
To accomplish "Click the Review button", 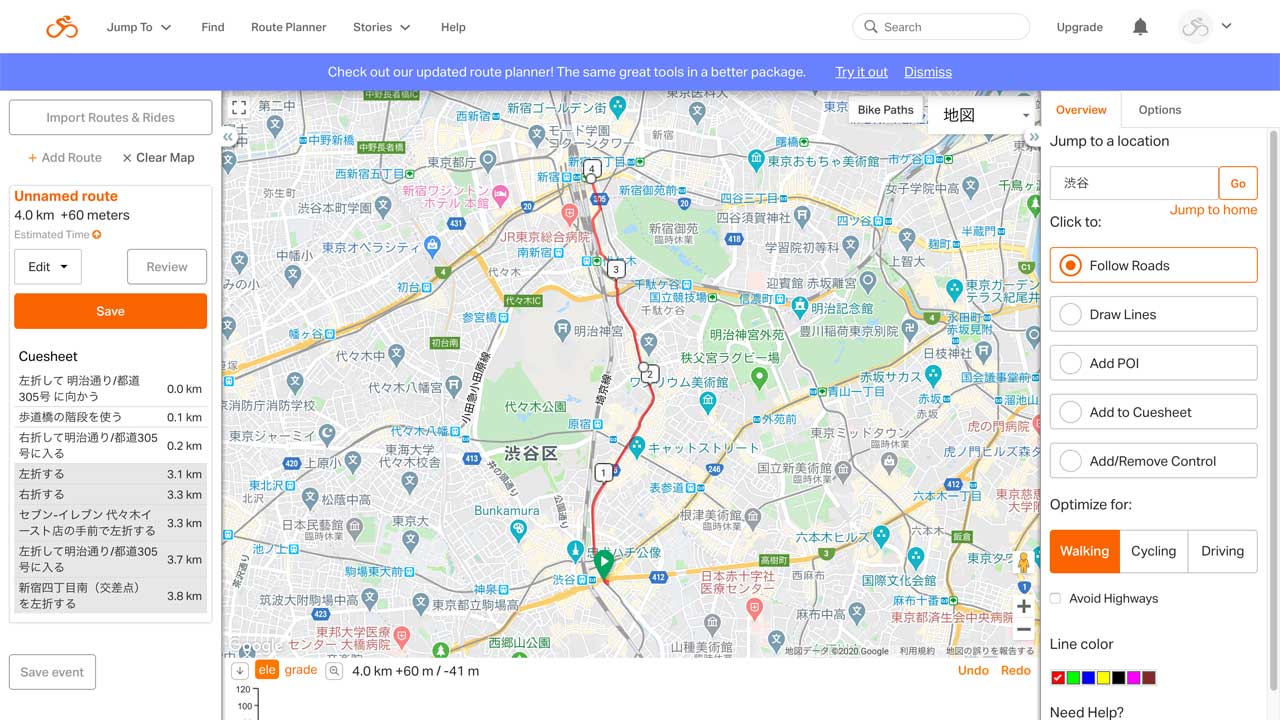I will pos(167,267).
